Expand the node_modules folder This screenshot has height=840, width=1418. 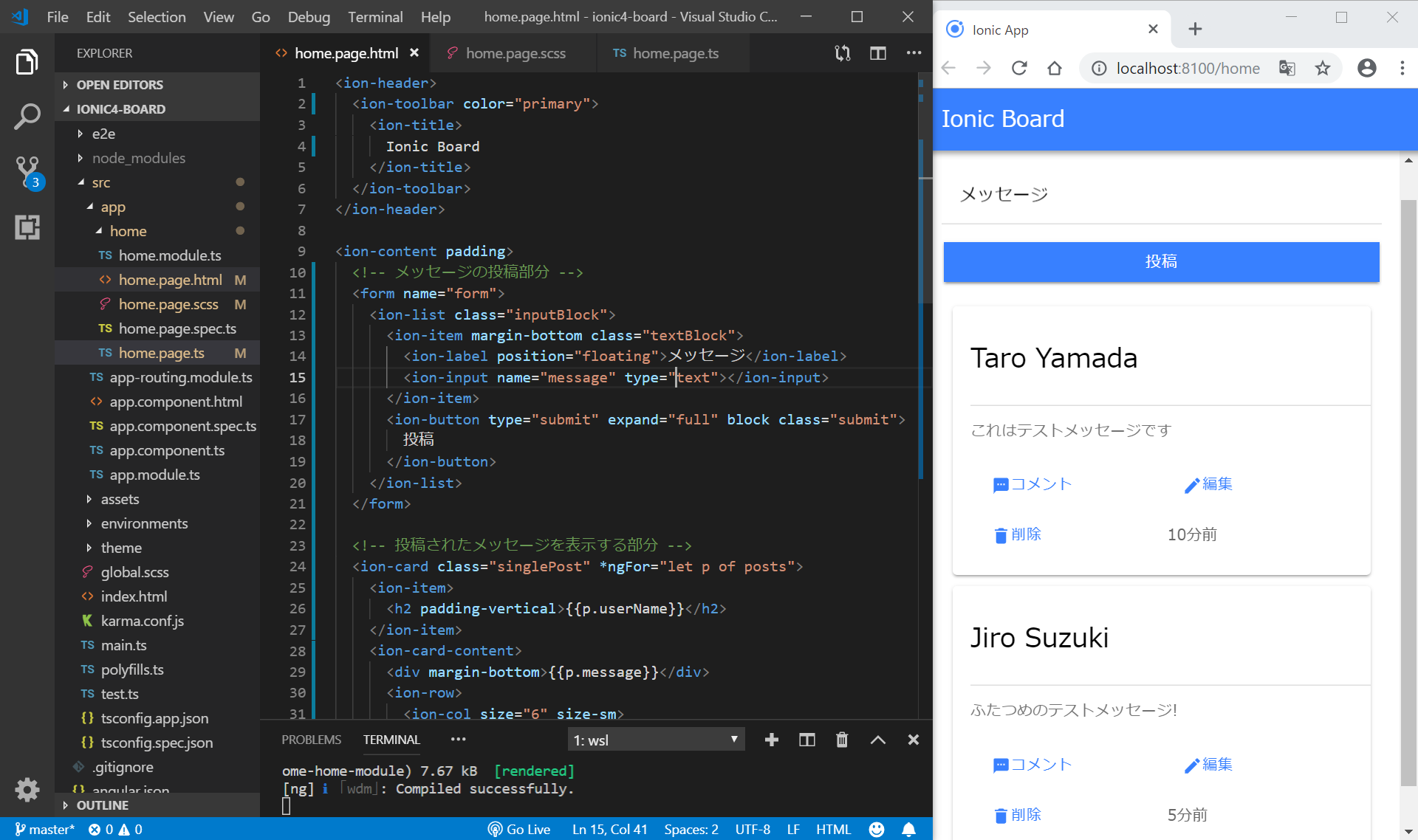pos(138,158)
